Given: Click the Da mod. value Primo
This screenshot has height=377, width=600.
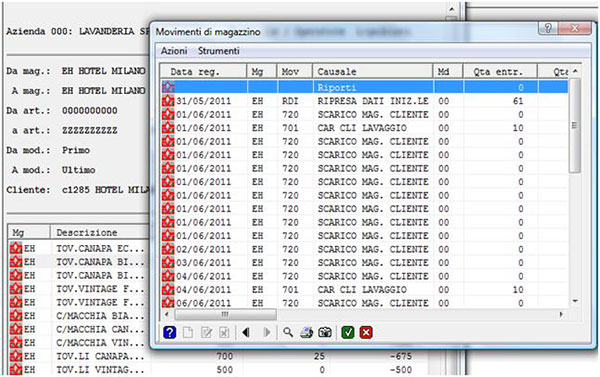Looking at the screenshot, I should (76, 150).
